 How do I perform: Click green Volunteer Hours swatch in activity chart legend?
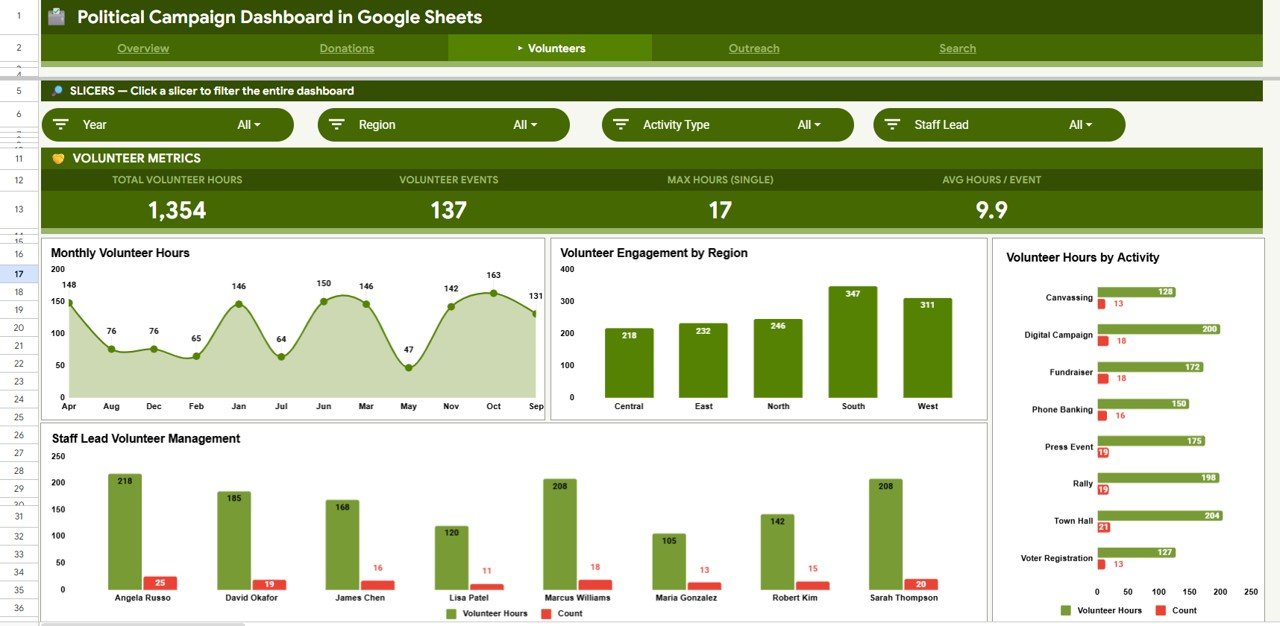click(1065, 610)
